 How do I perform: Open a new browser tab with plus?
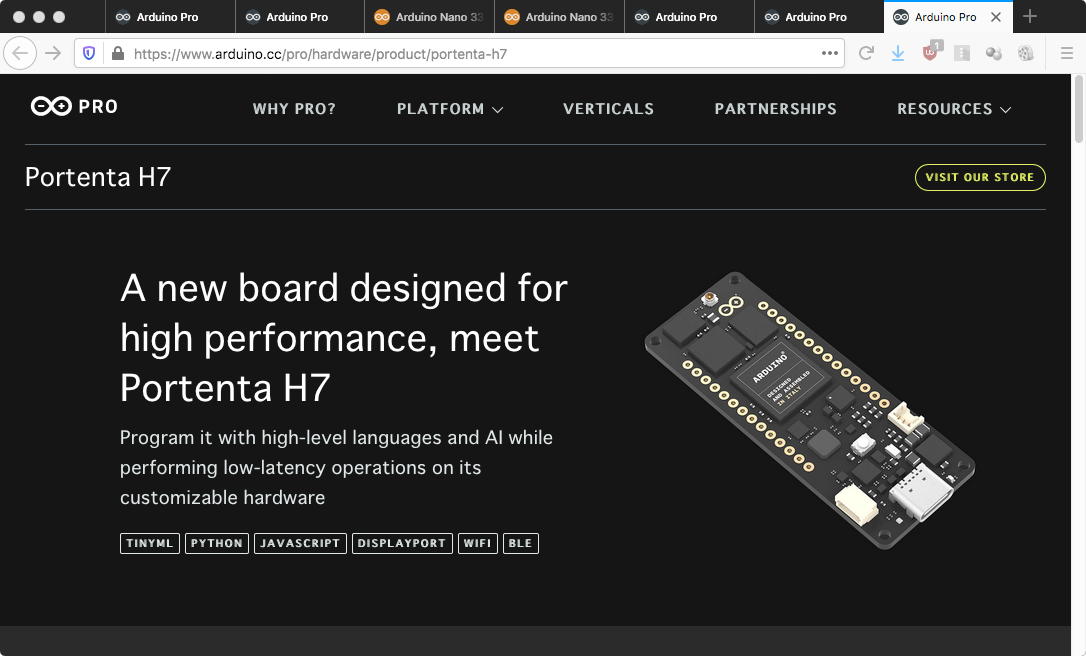click(x=1030, y=17)
